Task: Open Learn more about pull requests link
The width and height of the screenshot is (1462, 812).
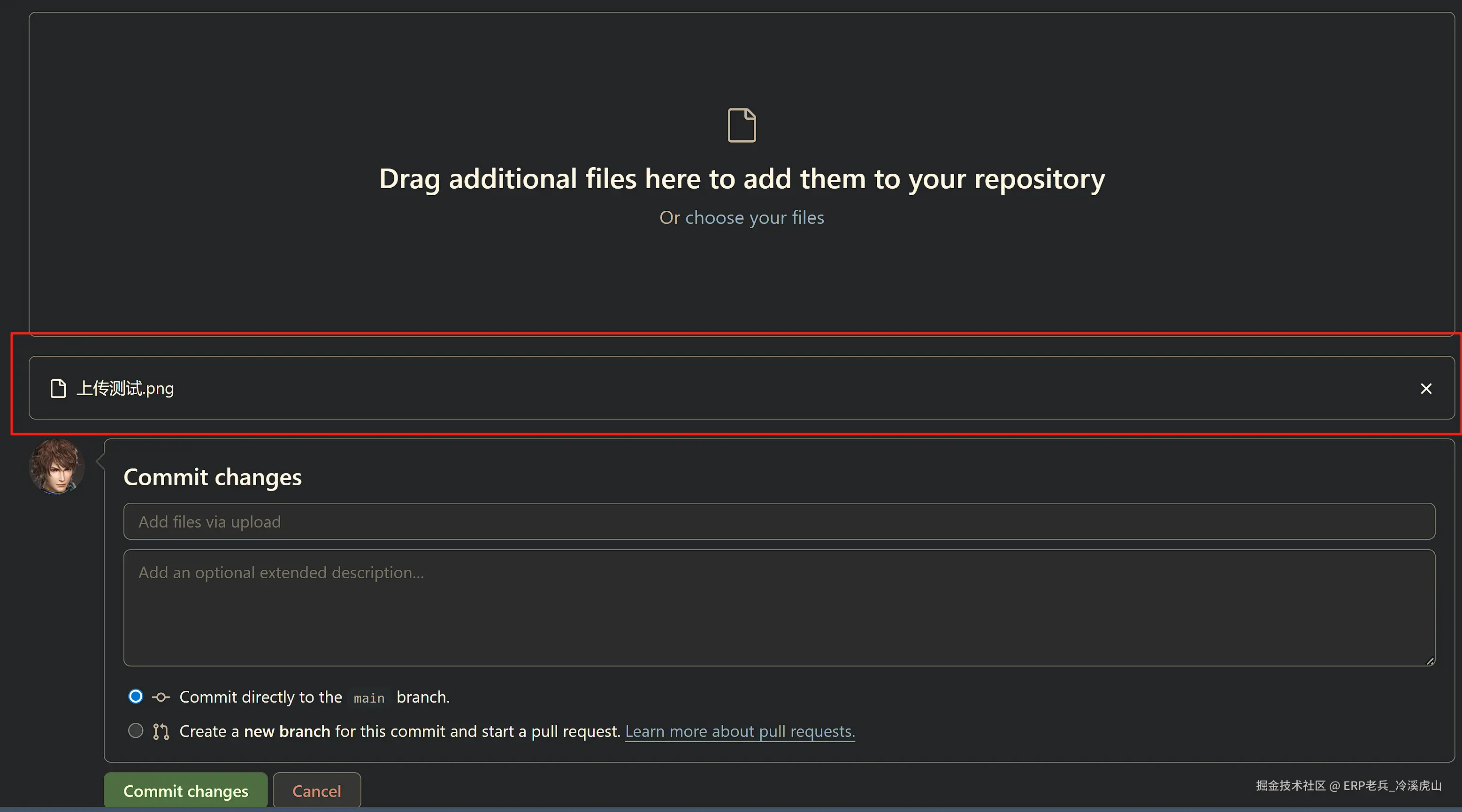Action: [740, 731]
